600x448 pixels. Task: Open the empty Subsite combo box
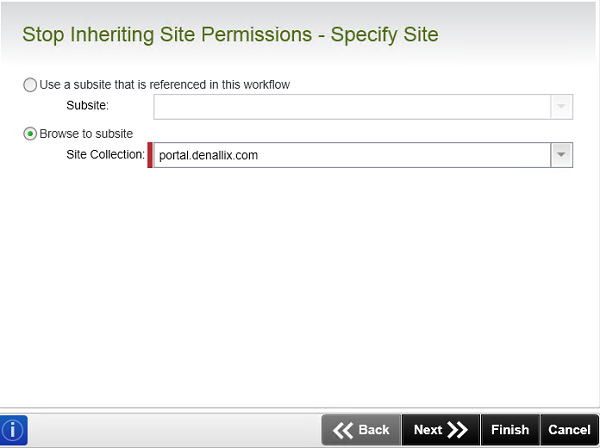(x=363, y=107)
